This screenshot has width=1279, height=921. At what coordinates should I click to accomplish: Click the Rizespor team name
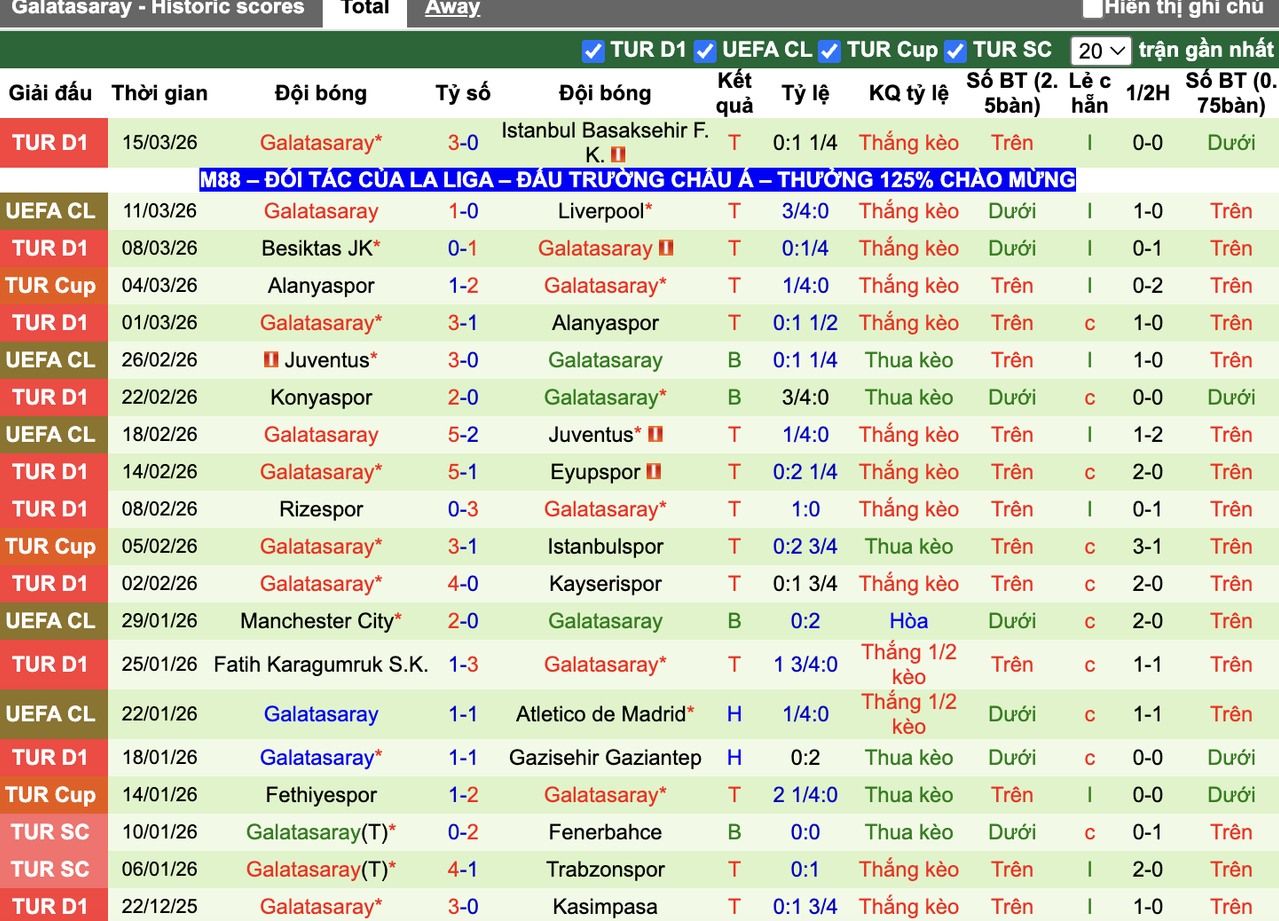[x=321, y=509]
